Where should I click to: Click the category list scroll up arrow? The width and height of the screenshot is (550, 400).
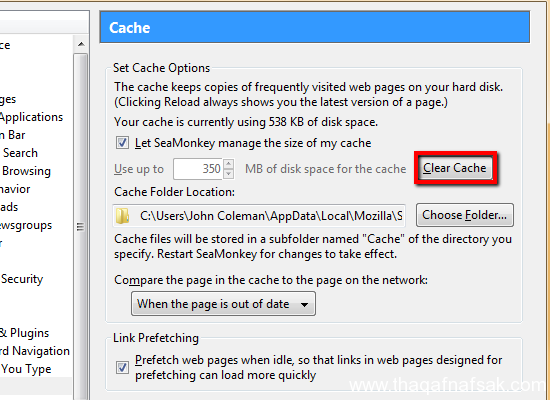[x=81, y=44]
